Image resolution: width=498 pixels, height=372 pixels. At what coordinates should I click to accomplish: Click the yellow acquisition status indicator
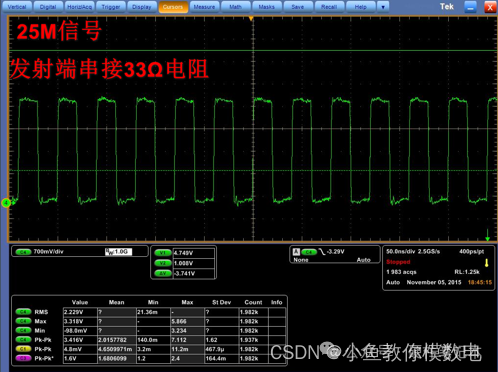[x=486, y=263]
